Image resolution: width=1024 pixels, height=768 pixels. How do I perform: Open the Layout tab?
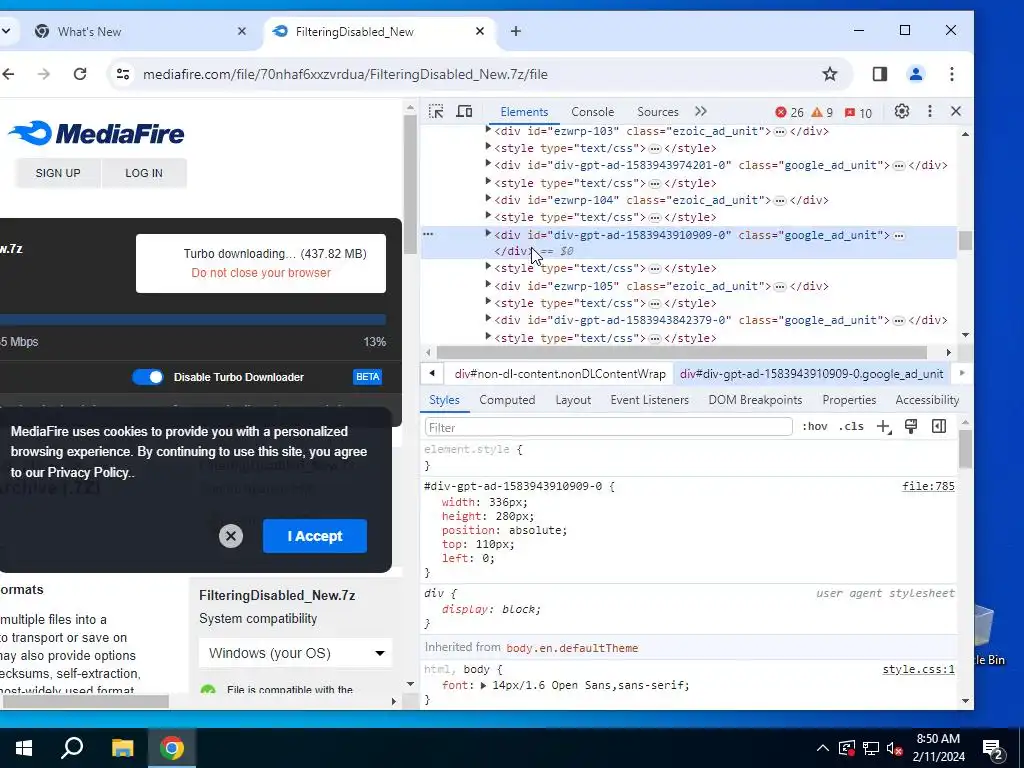573,400
